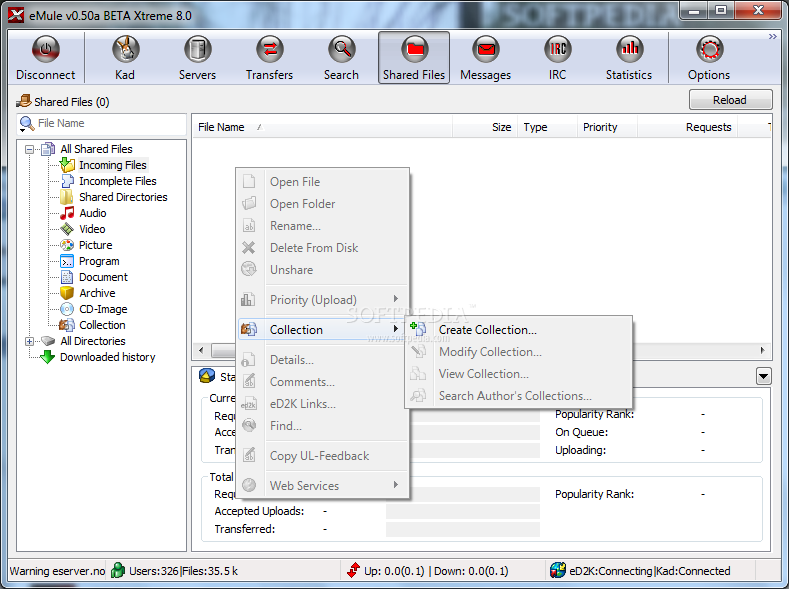The image size is (789, 589).
Task: Click the Video film icon in the tree
Action: 67,229
